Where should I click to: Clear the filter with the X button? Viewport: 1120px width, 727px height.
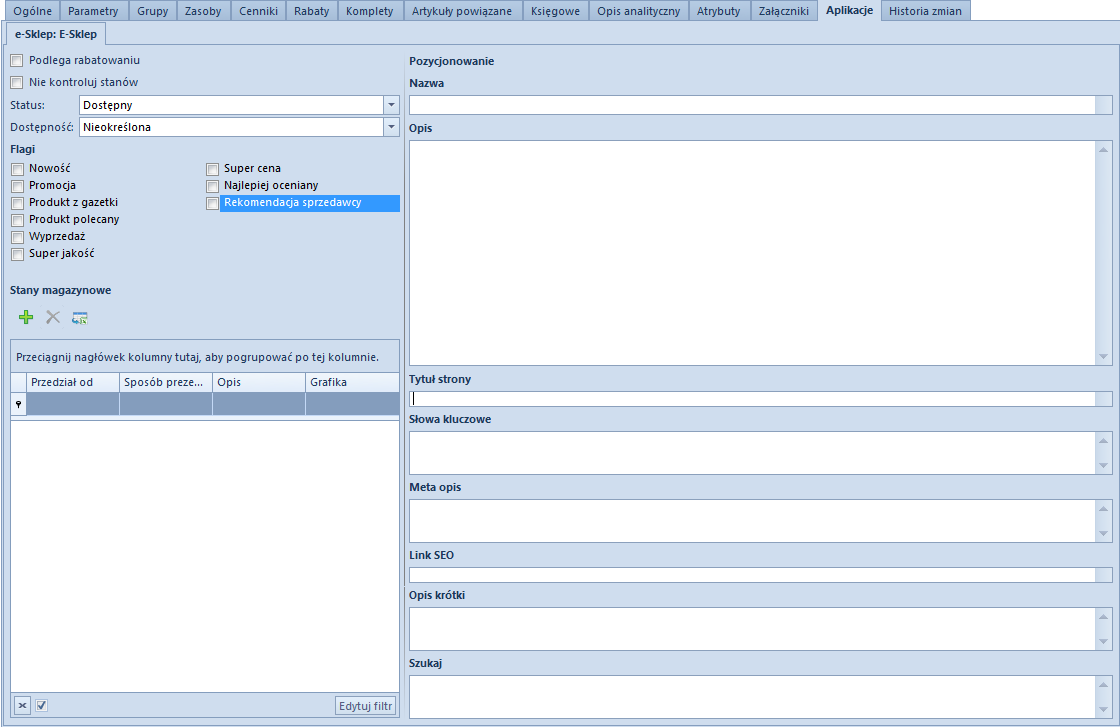pos(22,706)
